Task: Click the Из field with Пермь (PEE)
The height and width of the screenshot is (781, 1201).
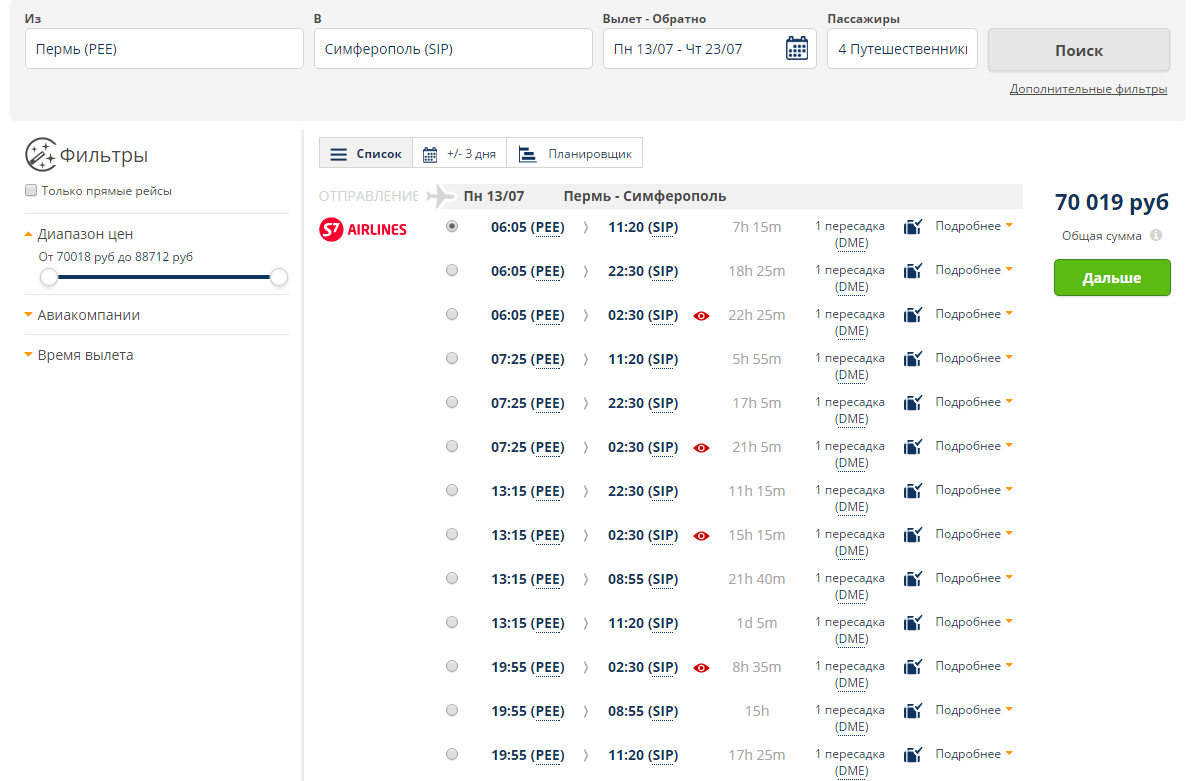Action: click(x=164, y=48)
